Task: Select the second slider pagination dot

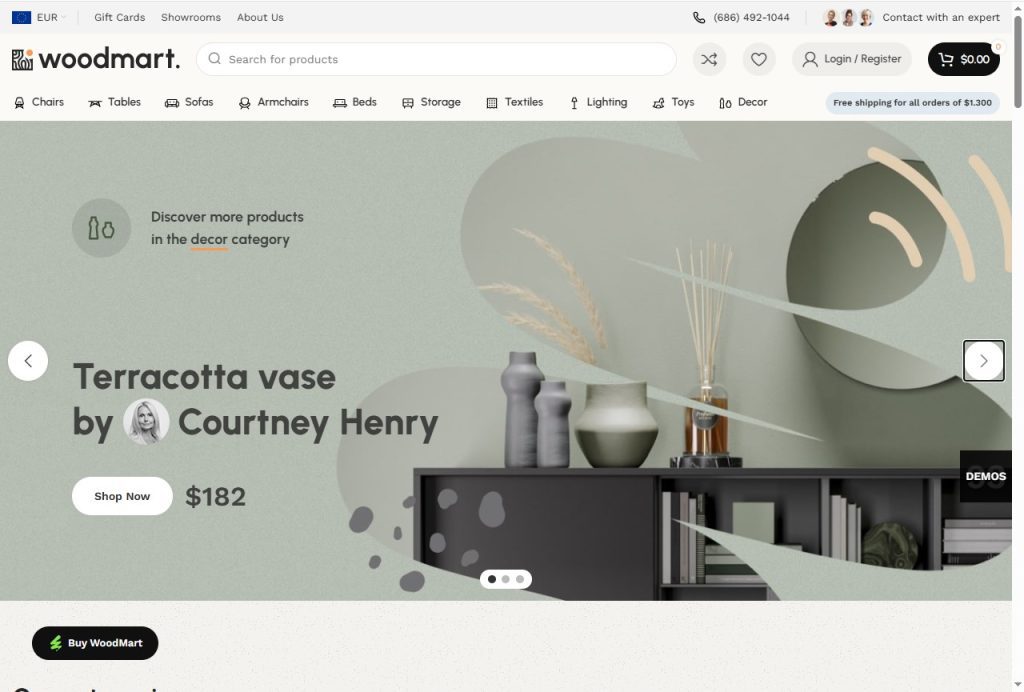Action: click(x=506, y=579)
